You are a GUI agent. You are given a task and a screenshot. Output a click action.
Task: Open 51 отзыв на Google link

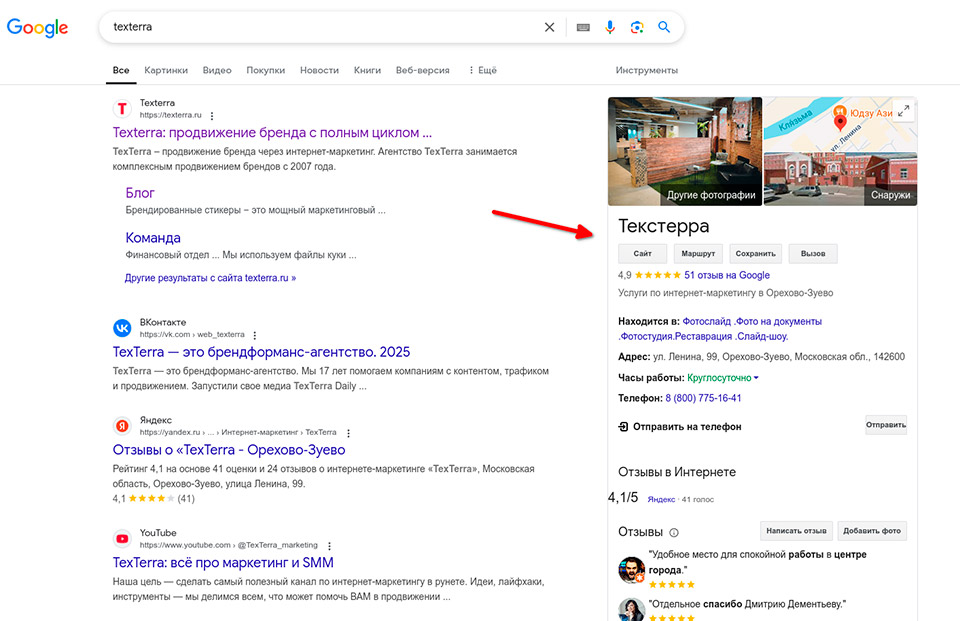[x=727, y=276]
